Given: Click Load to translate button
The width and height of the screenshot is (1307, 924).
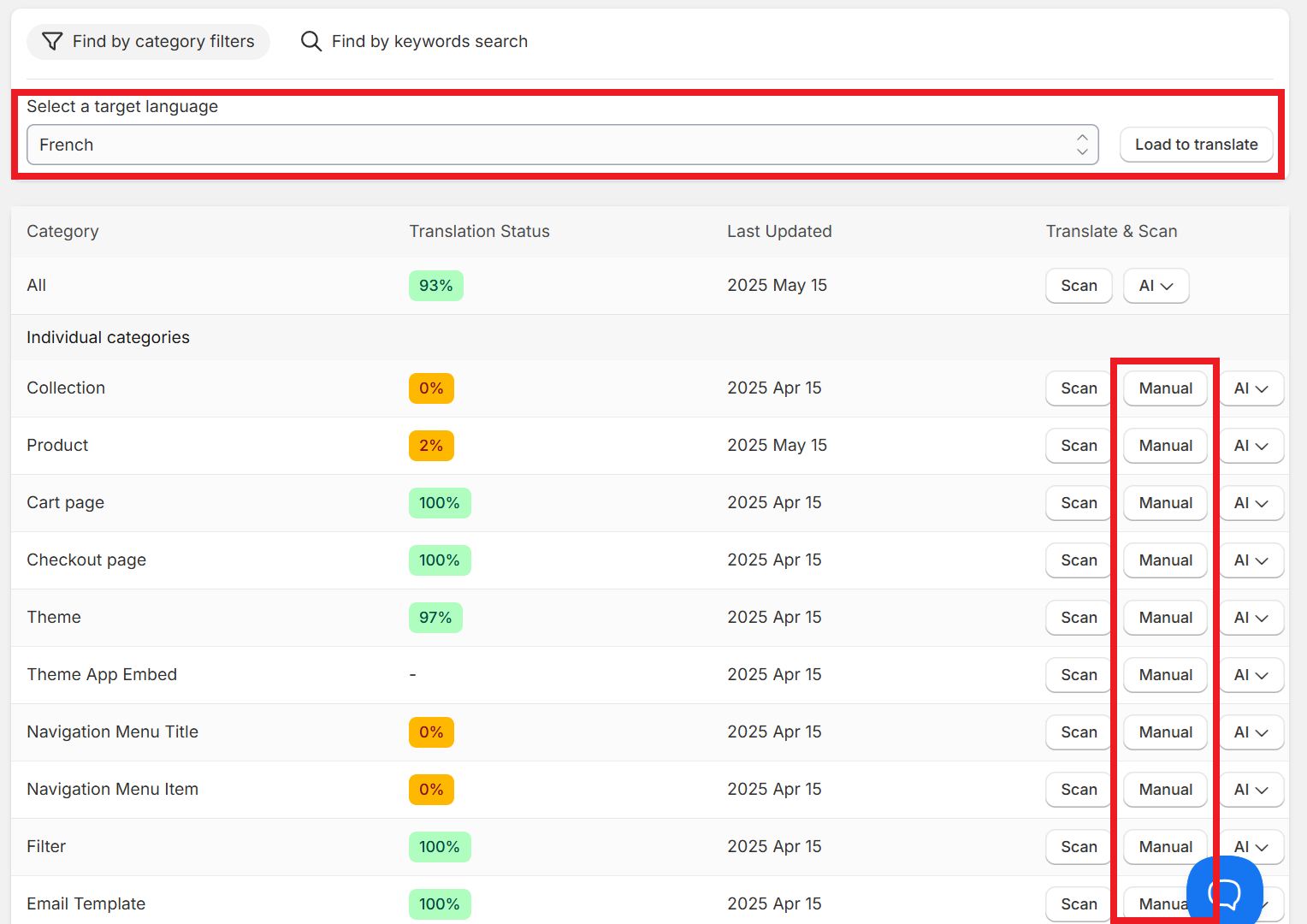Looking at the screenshot, I should 1196,145.
